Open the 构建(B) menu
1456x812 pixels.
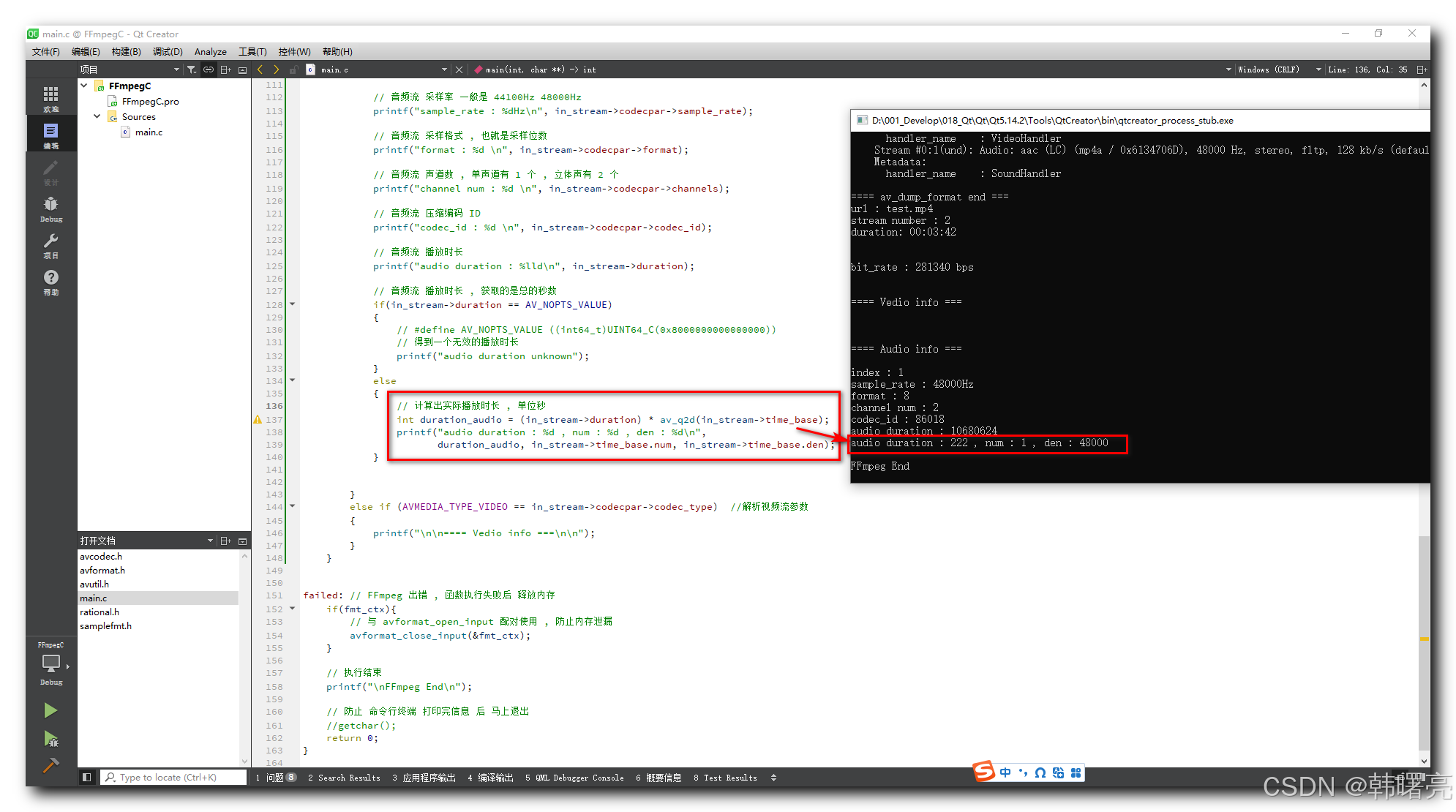126,52
